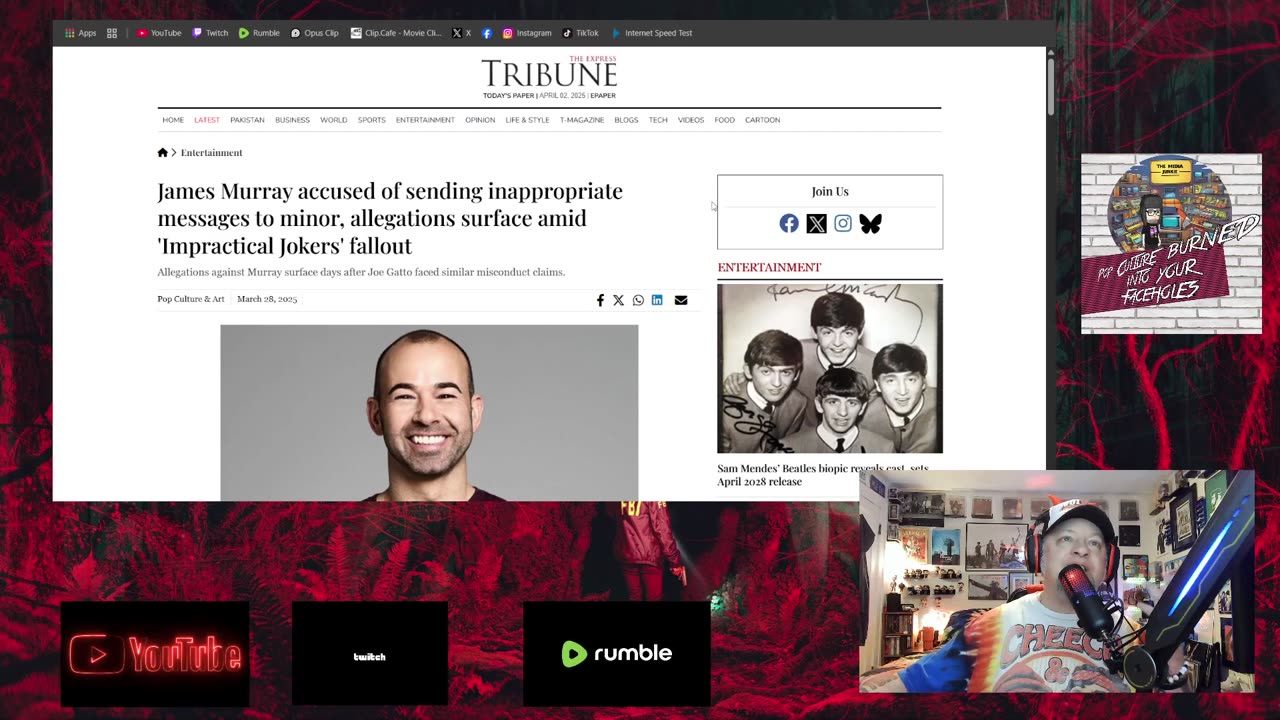Screen dimensions: 1280x720
Task: Click the page vertical scrollbar thumb
Action: point(1050,87)
